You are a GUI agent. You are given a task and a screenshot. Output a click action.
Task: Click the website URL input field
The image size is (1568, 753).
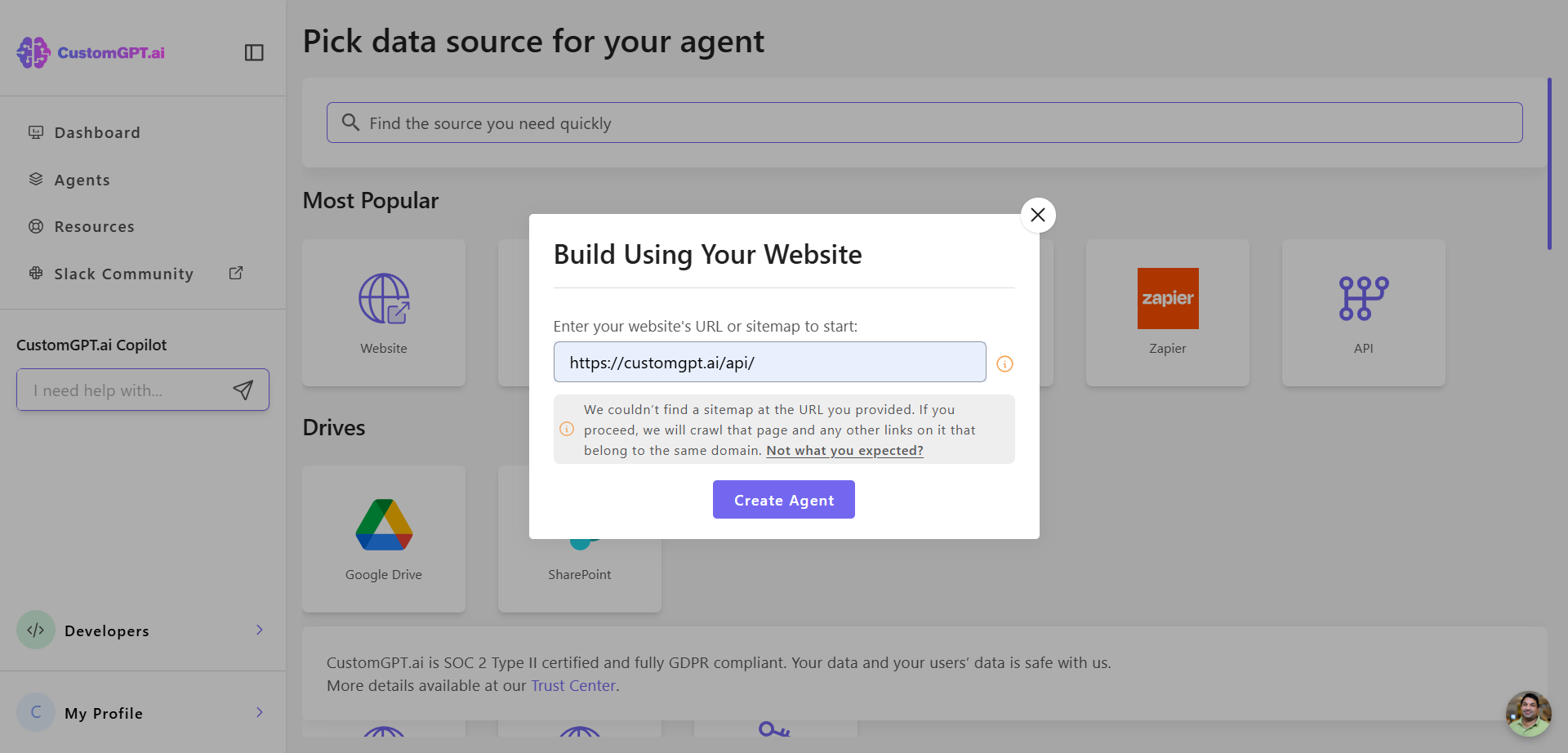pos(770,362)
